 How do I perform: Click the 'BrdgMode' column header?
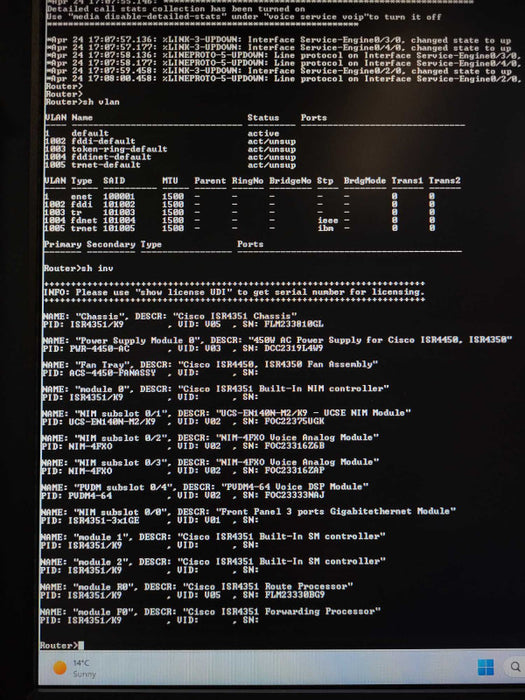[x=365, y=181]
